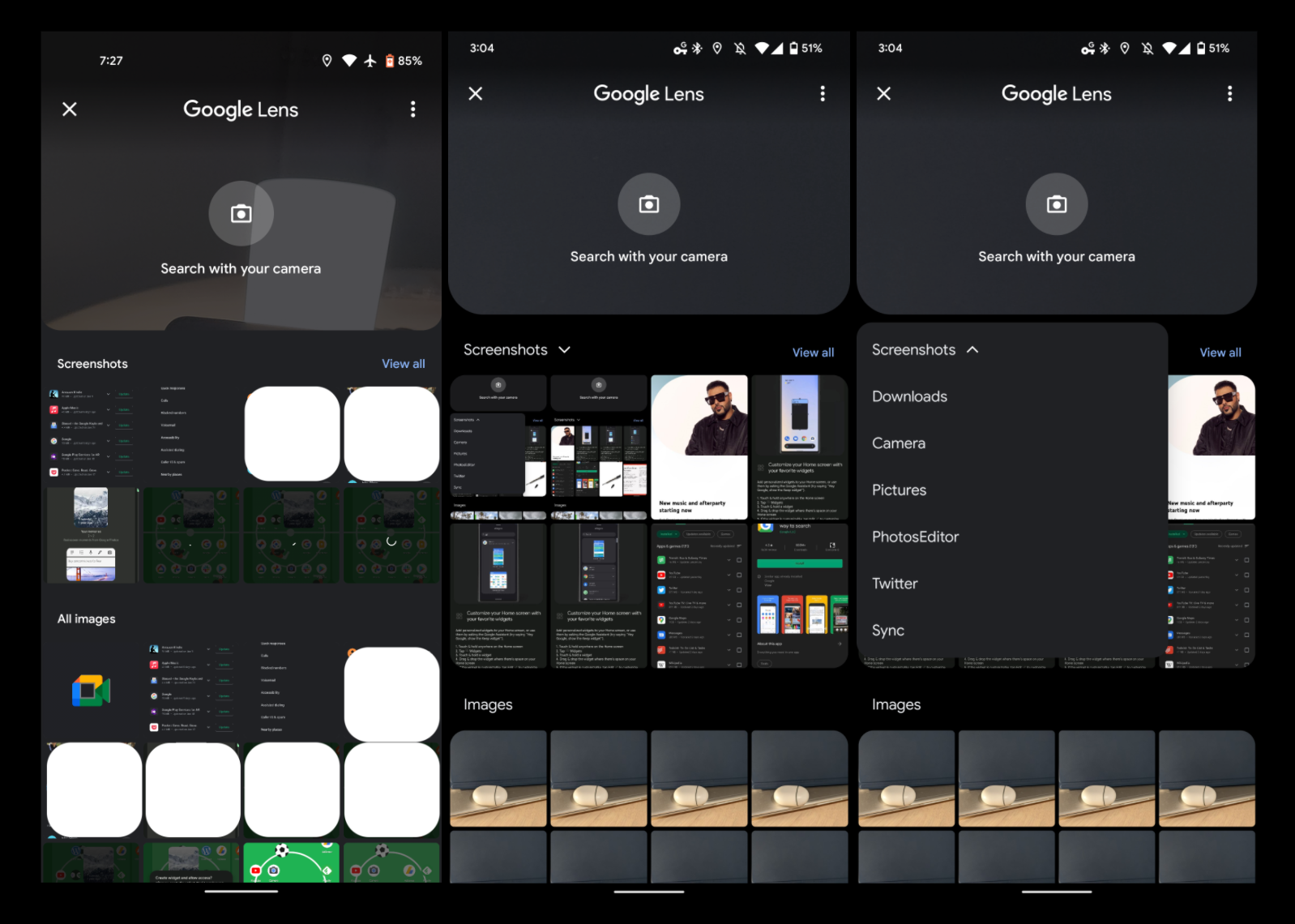
Task: Click the Screenshots heading in the left screen
Action: (x=92, y=364)
